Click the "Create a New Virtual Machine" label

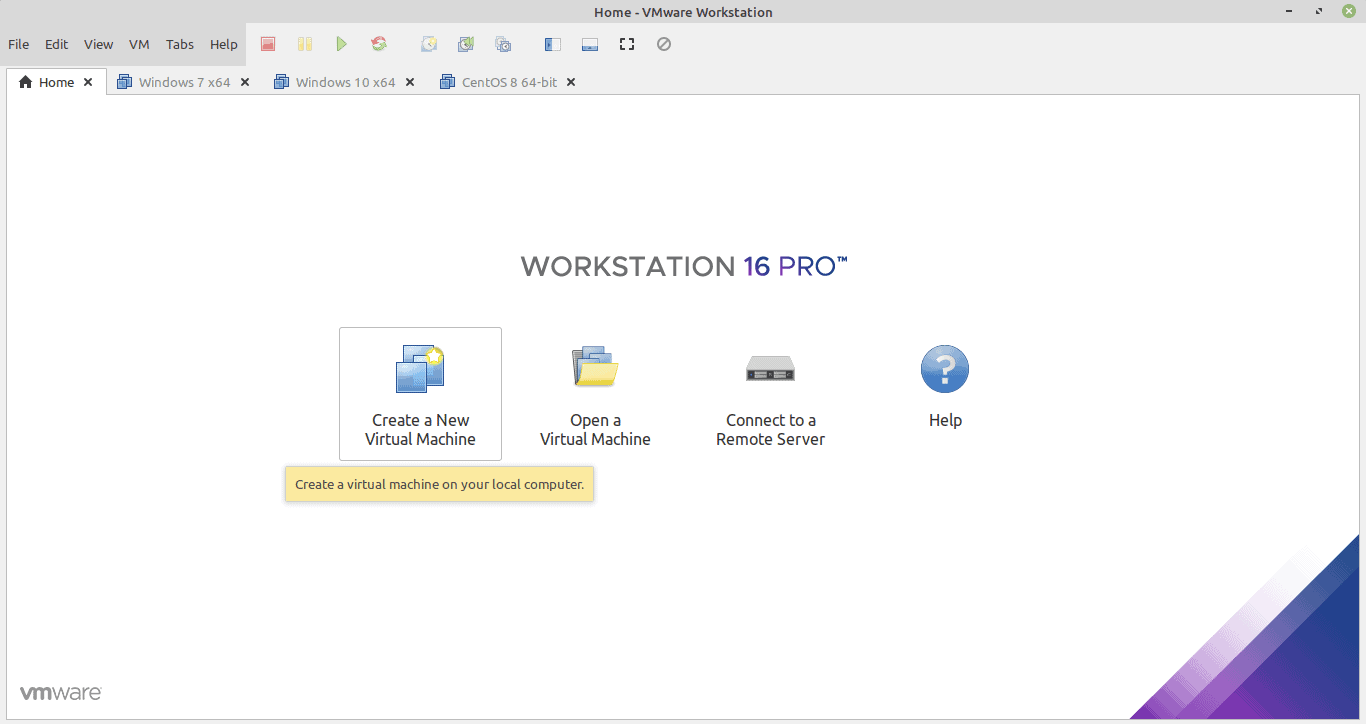420,430
